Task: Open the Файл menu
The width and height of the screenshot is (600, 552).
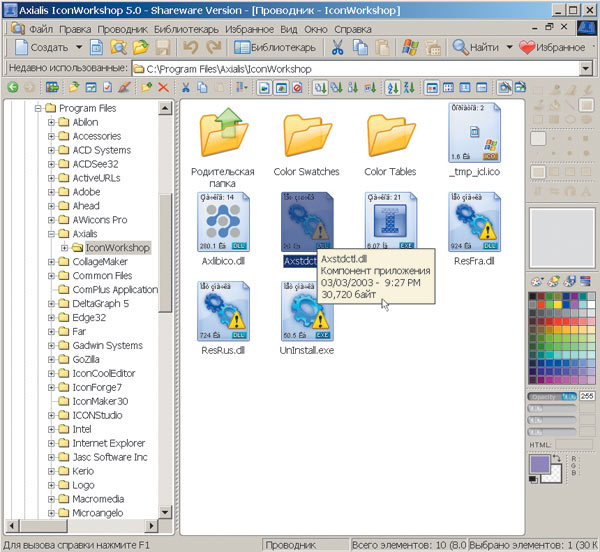Action: pyautogui.click(x=41, y=29)
